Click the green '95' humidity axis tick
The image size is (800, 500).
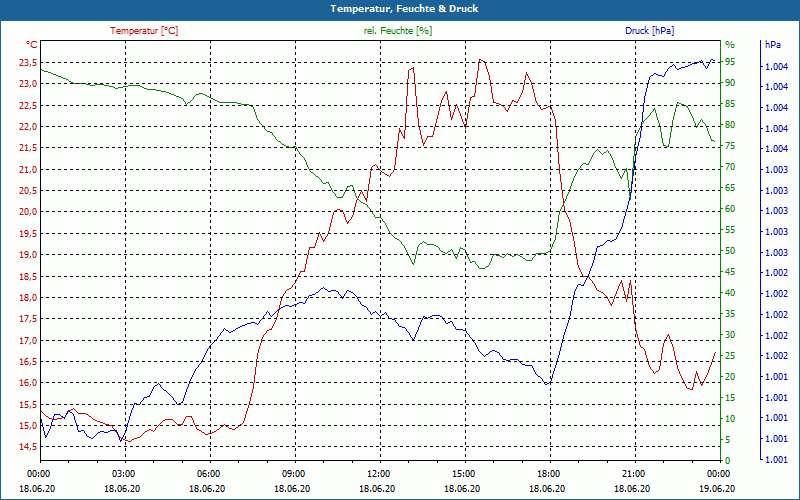[x=730, y=62]
